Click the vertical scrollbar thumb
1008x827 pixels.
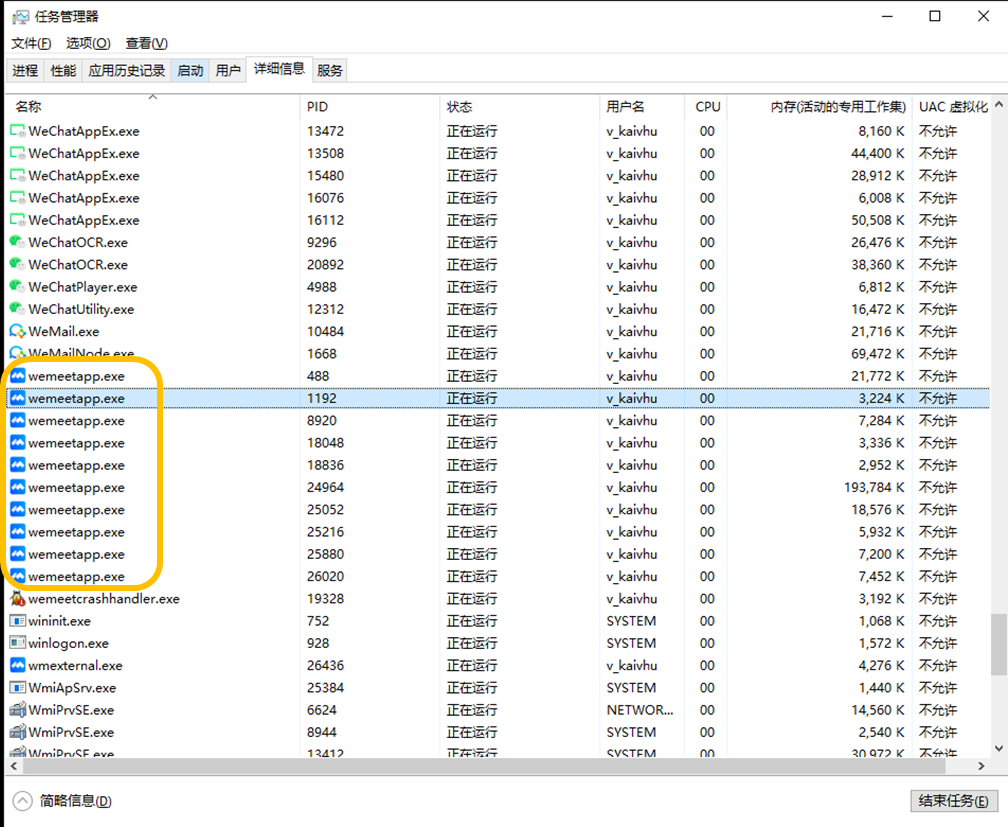pos(998,644)
